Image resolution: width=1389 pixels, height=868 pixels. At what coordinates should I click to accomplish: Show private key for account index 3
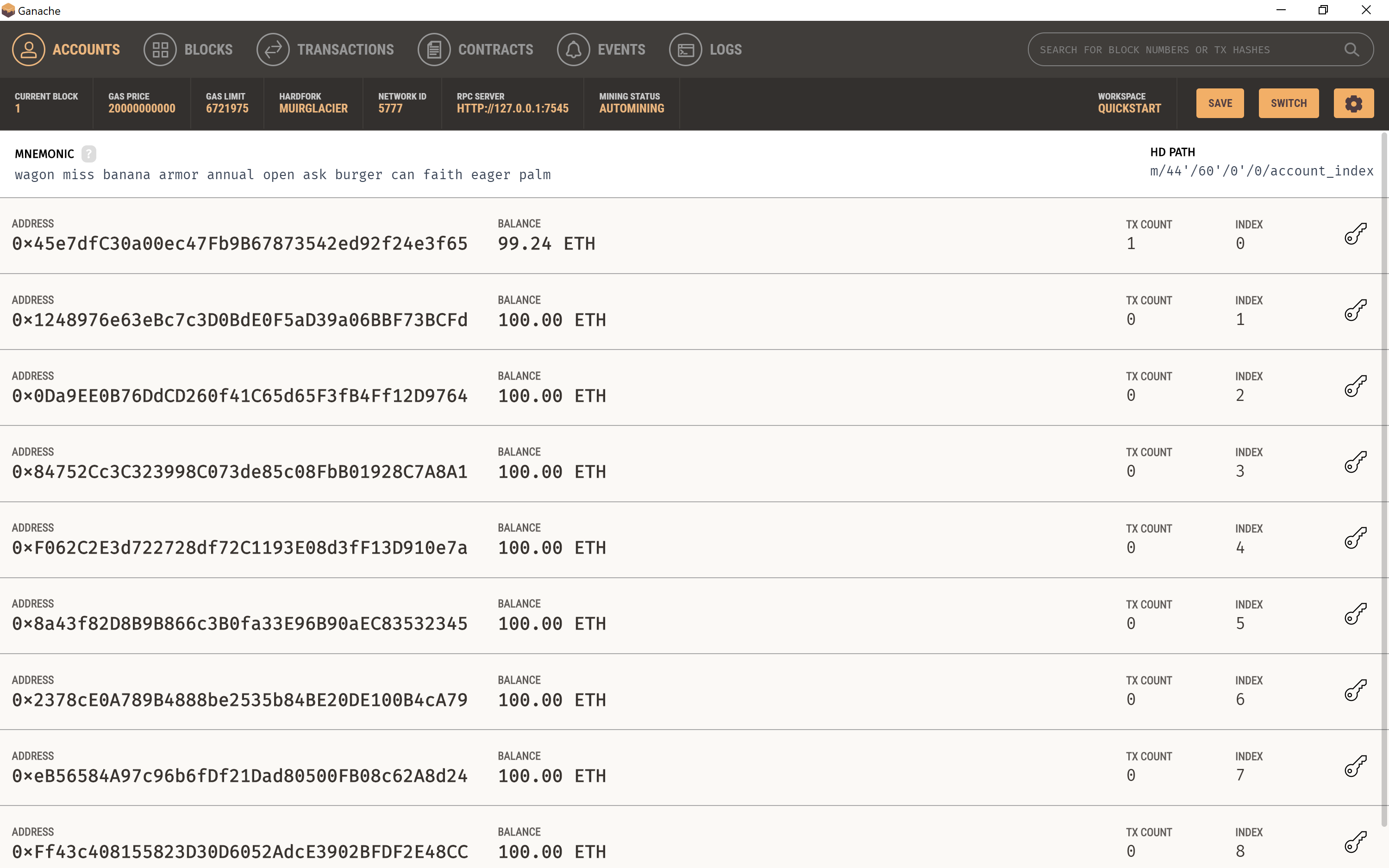(x=1355, y=462)
